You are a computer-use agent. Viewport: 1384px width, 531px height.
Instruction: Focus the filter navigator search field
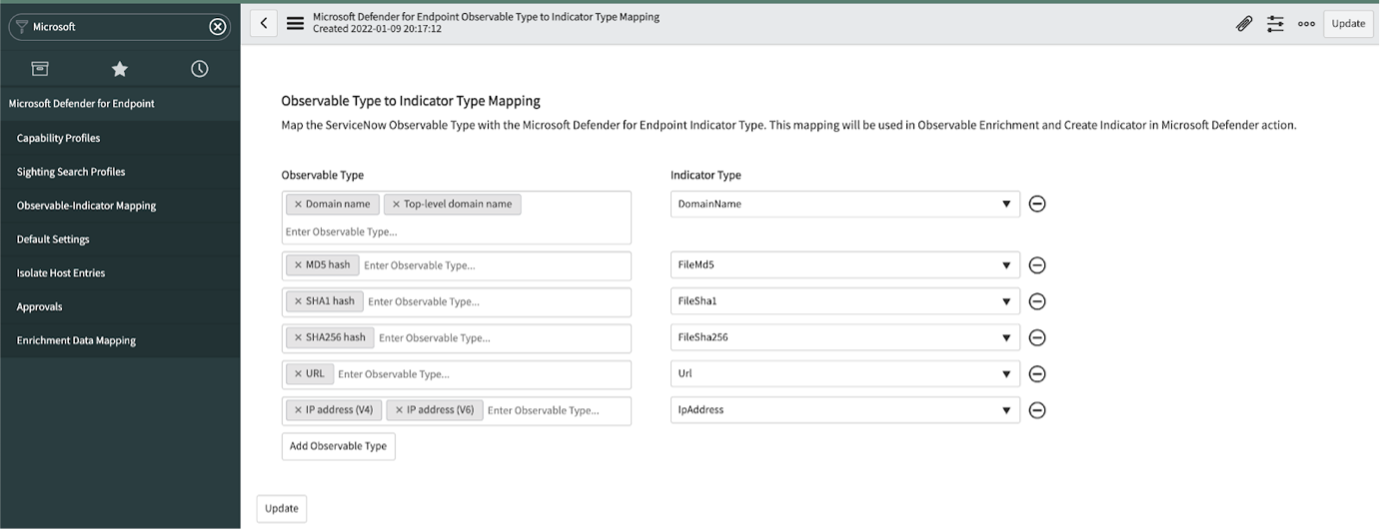(118, 27)
